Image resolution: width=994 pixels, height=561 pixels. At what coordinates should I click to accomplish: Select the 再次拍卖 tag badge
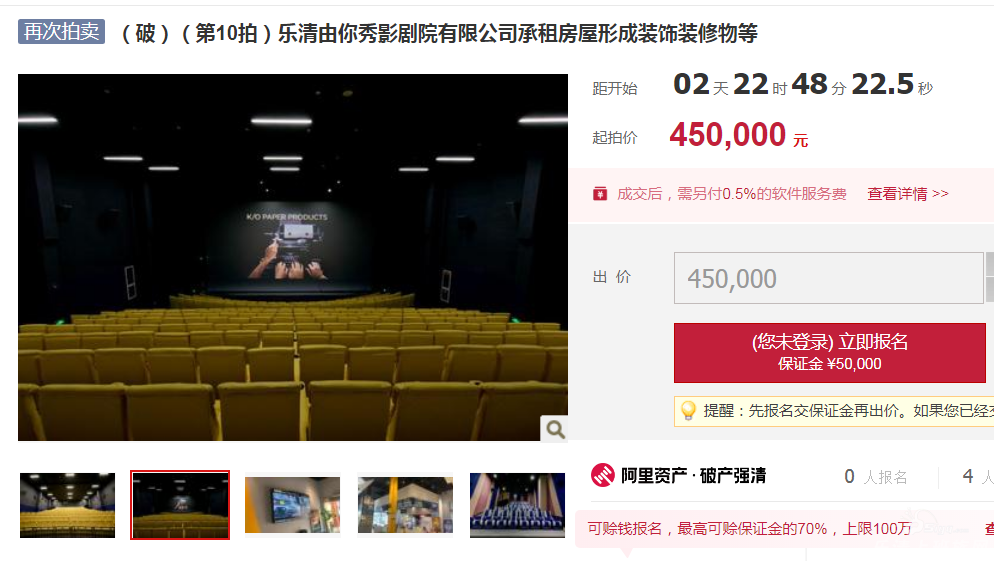tap(61, 31)
